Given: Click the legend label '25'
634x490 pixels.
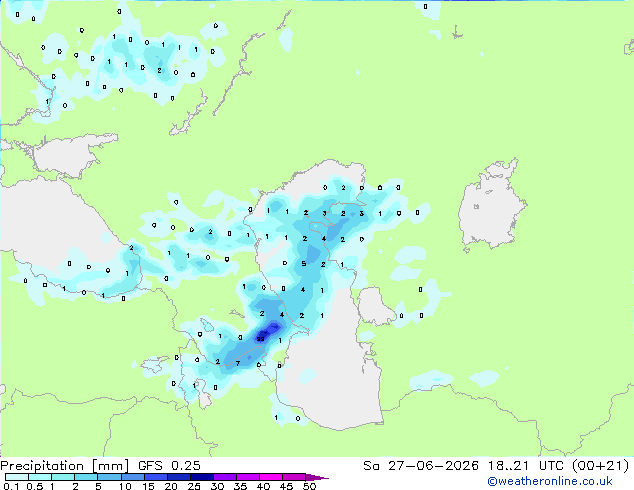Looking at the screenshot, I should pyautogui.click(x=194, y=486).
